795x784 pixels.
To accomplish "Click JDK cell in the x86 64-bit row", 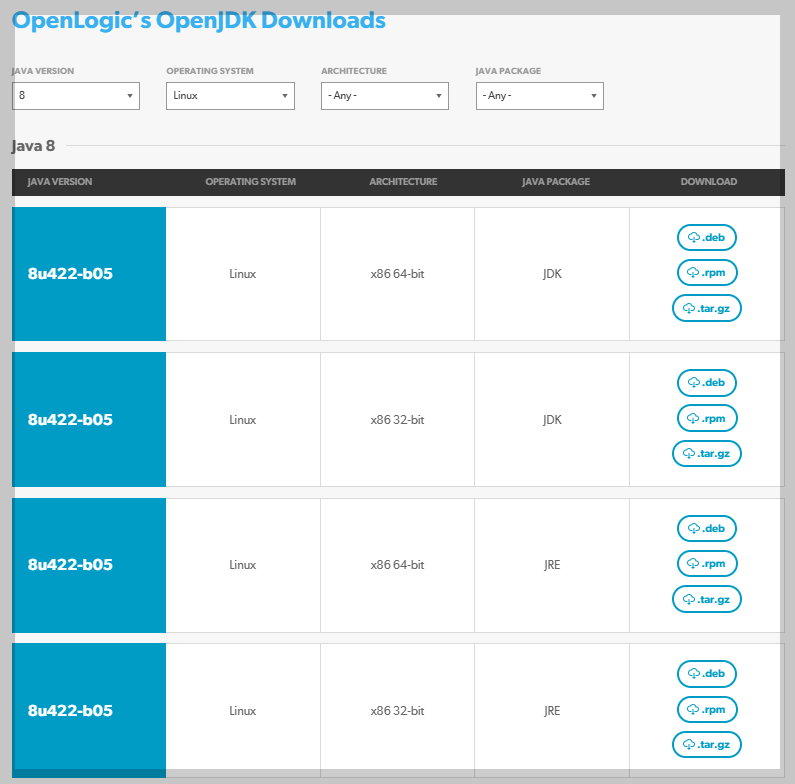I will click(552, 274).
